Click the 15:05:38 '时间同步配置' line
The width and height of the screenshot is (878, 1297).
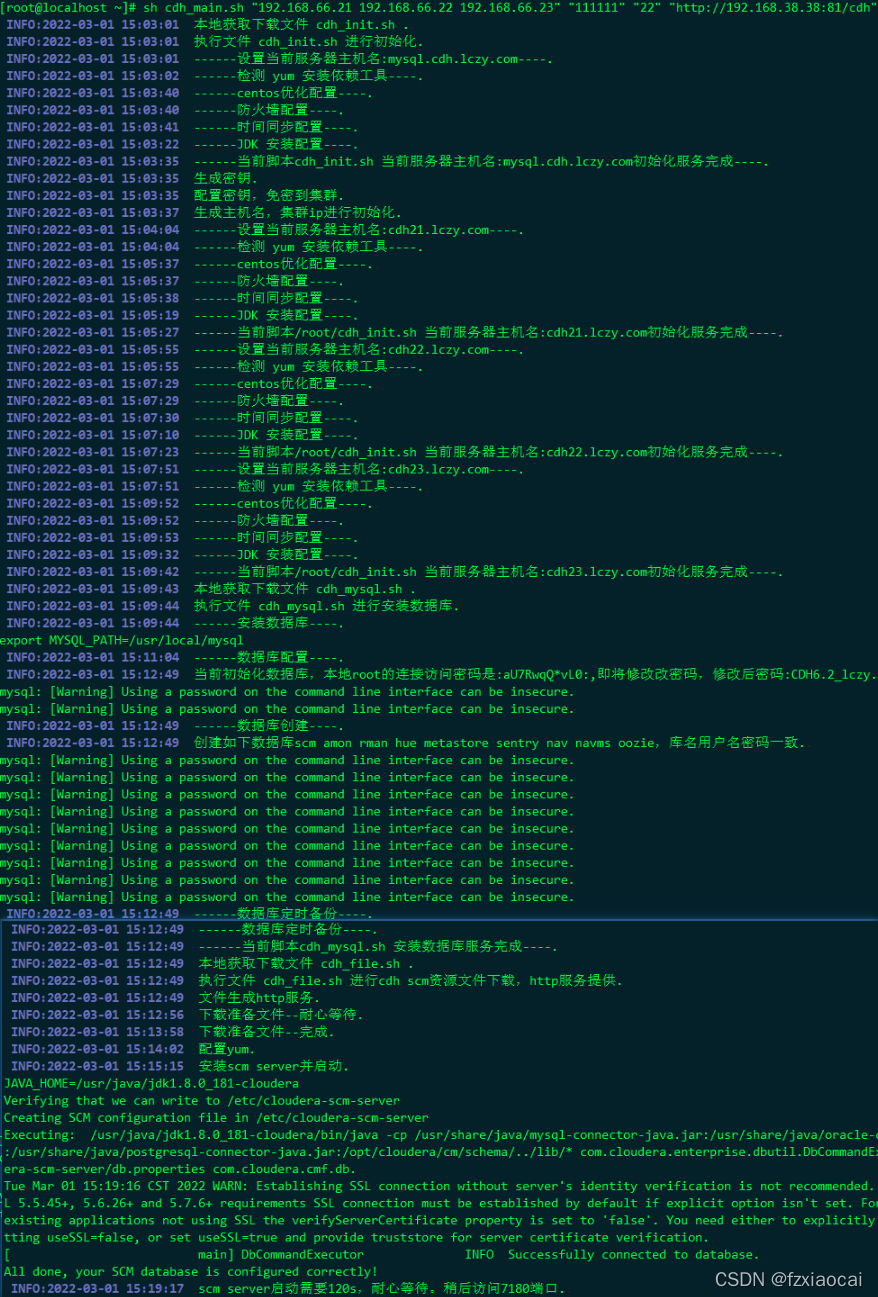point(182,298)
